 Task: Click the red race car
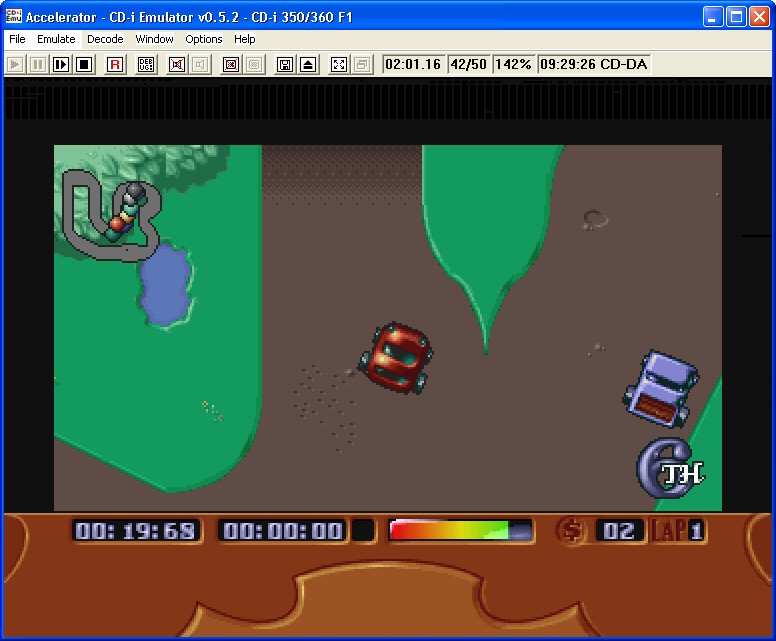(396, 358)
